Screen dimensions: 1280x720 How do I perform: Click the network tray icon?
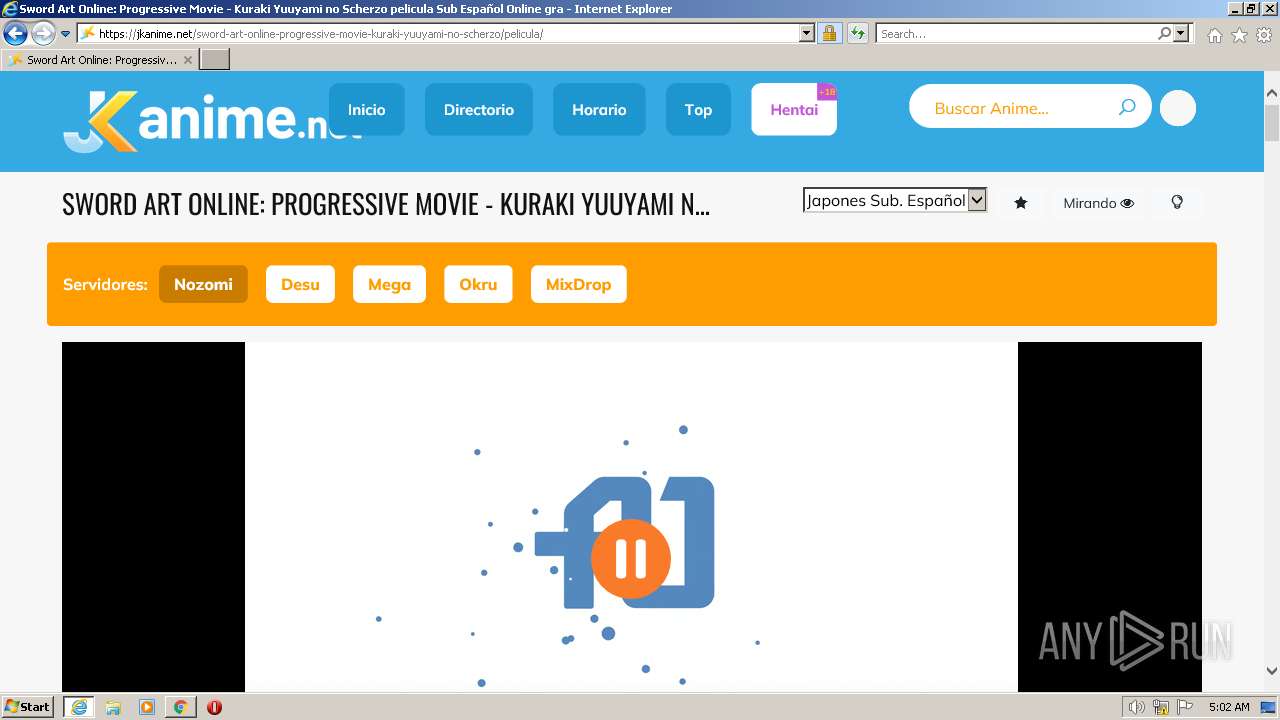click(x=1161, y=707)
